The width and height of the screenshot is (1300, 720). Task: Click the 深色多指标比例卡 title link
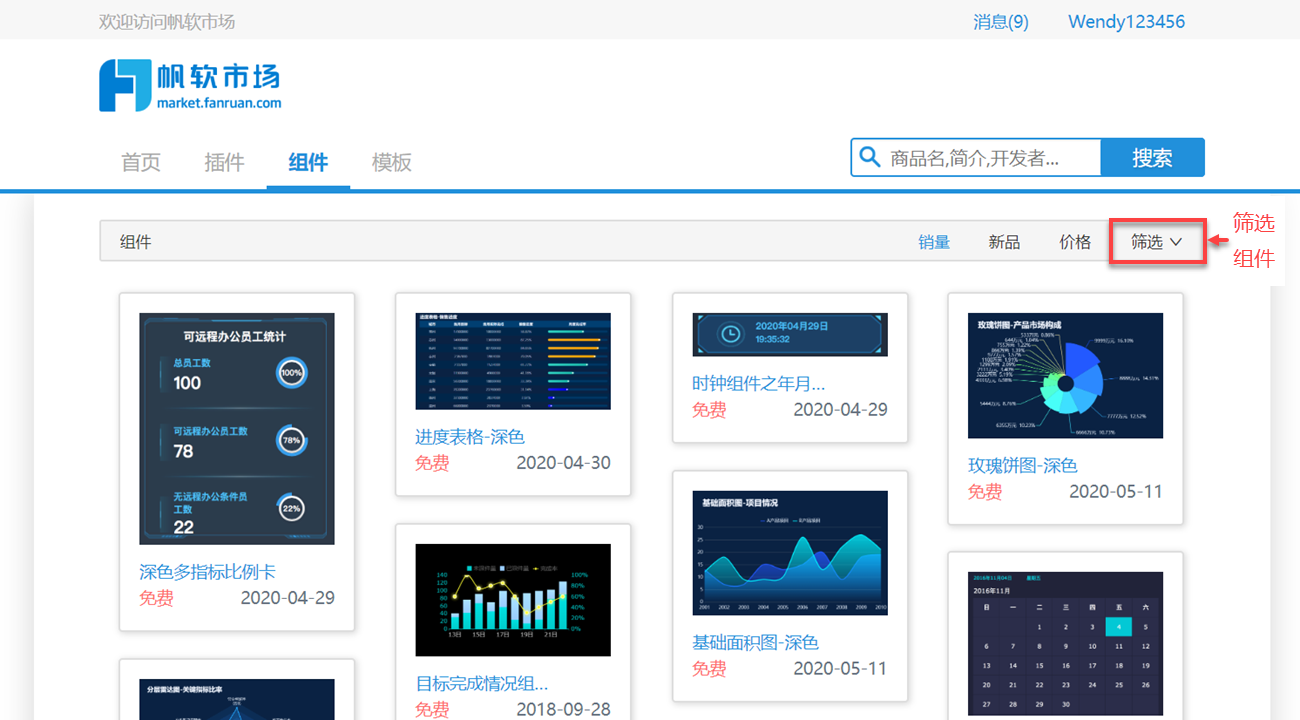pos(207,572)
